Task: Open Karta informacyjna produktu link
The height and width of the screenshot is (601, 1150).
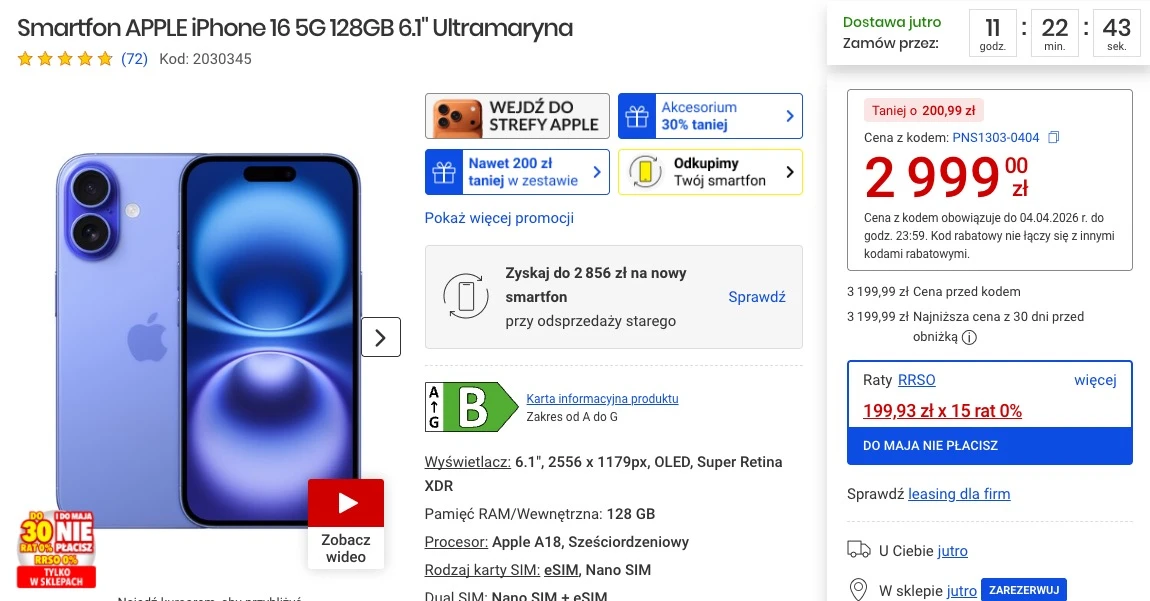Action: click(x=602, y=398)
